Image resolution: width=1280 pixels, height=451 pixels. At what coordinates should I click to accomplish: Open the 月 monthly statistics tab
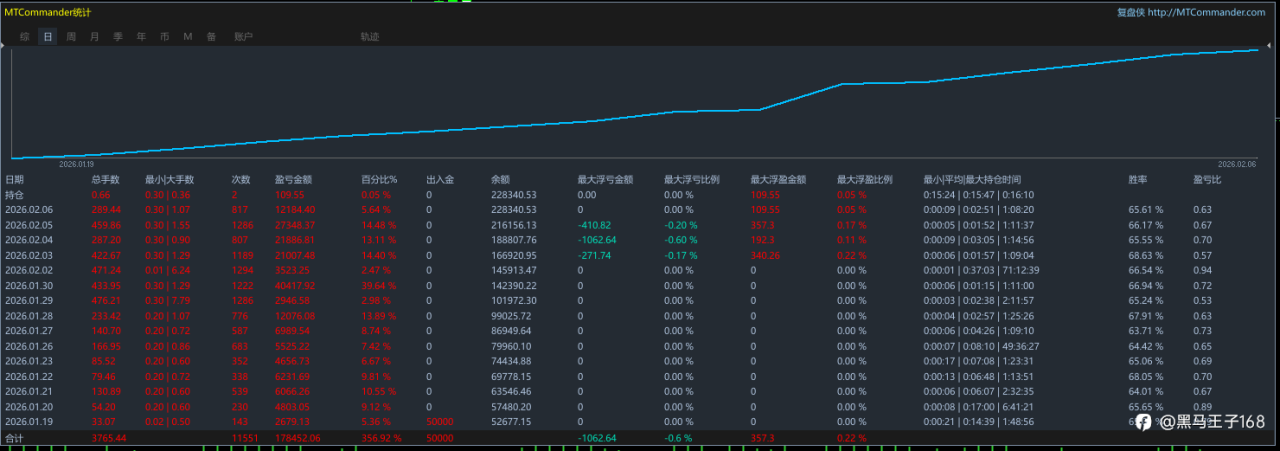95,37
